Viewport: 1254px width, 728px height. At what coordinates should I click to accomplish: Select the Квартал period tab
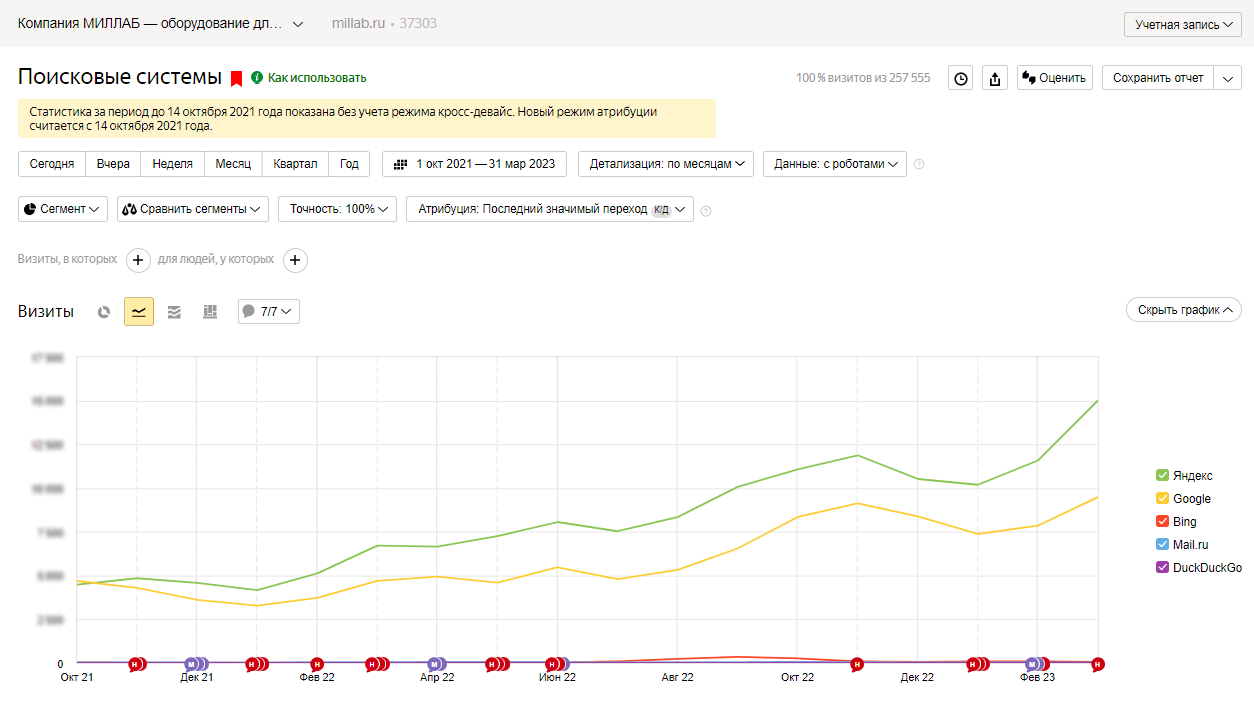click(295, 164)
